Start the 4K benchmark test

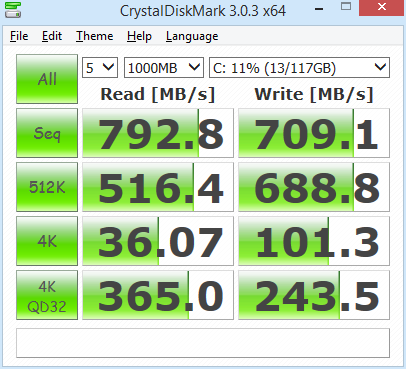(x=47, y=241)
